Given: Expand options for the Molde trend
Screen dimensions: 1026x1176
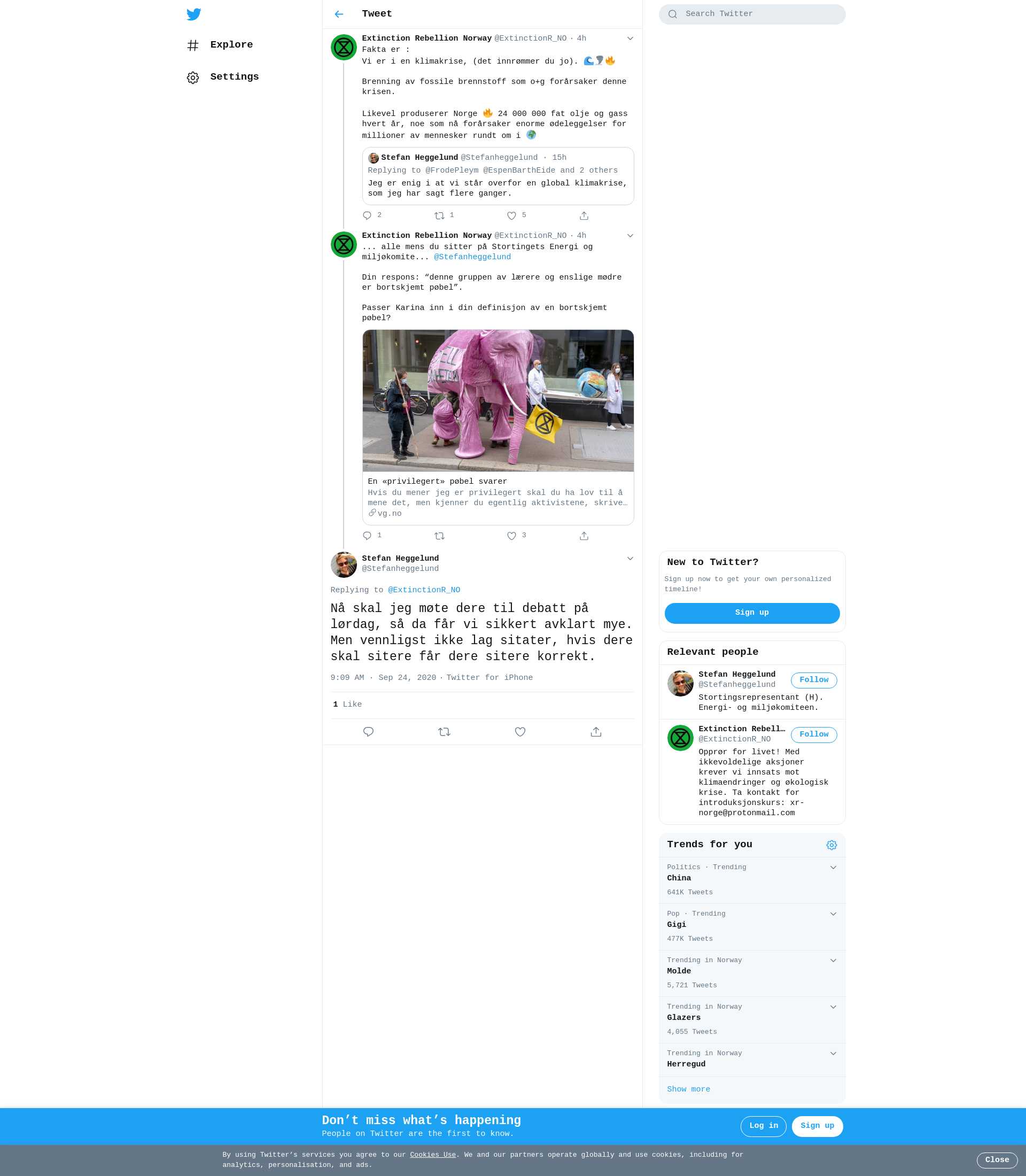Looking at the screenshot, I should coord(833,960).
